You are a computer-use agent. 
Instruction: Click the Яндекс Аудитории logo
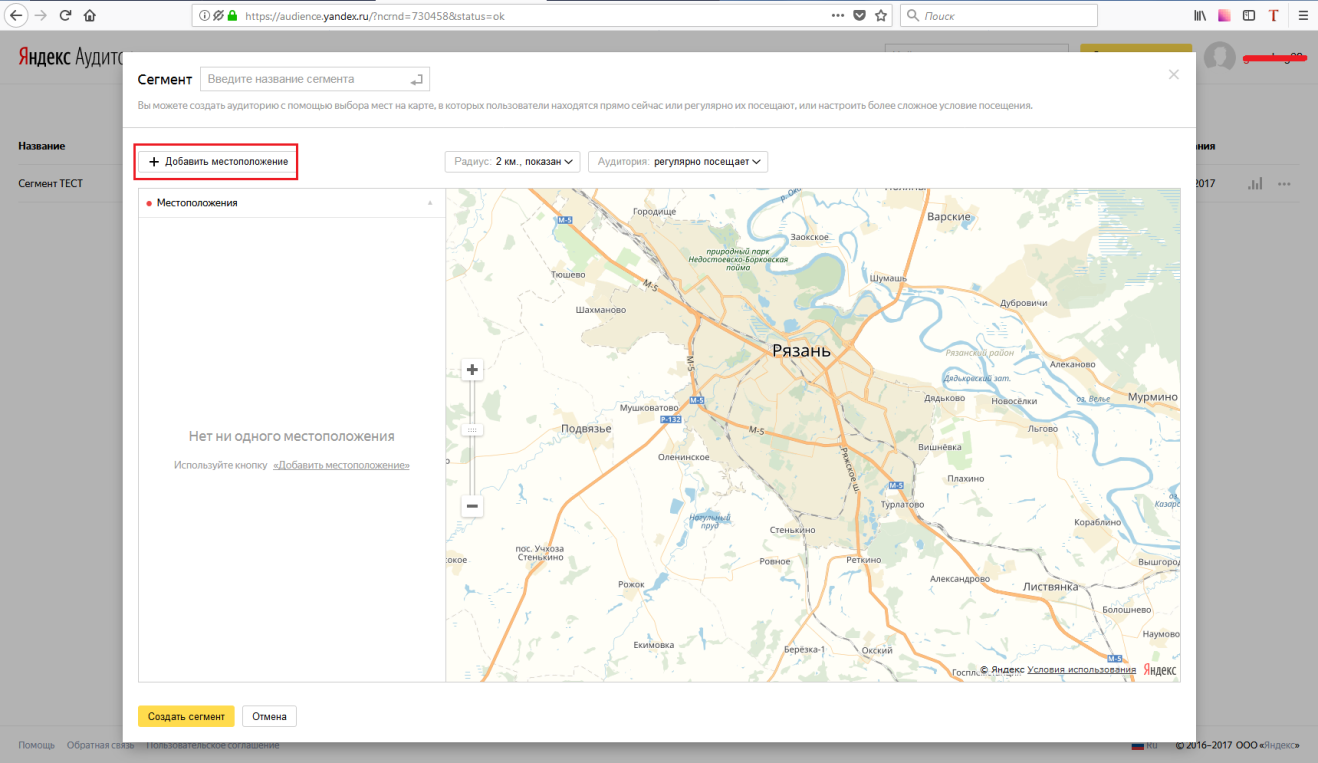[x=69, y=57]
